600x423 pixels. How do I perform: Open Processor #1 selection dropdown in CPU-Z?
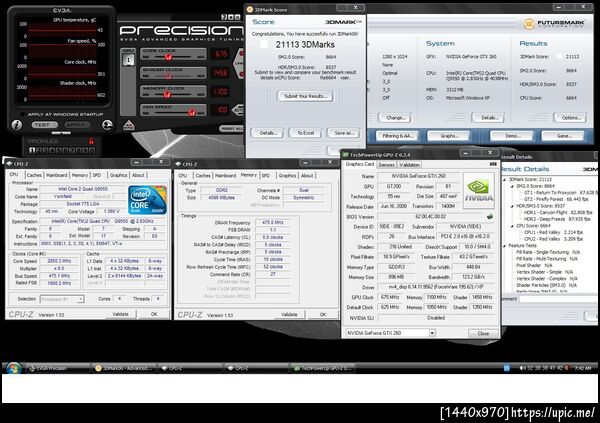[x=62, y=299]
